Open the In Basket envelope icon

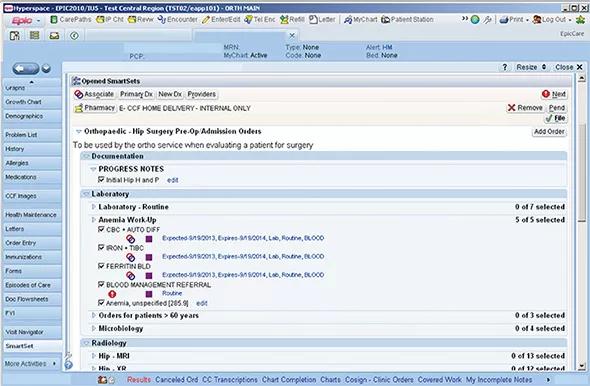pyautogui.click(x=54, y=36)
